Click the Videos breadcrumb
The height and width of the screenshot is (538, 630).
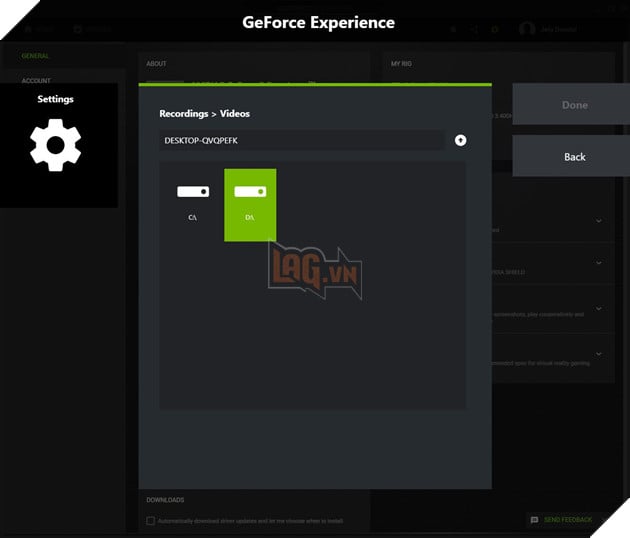click(235, 114)
